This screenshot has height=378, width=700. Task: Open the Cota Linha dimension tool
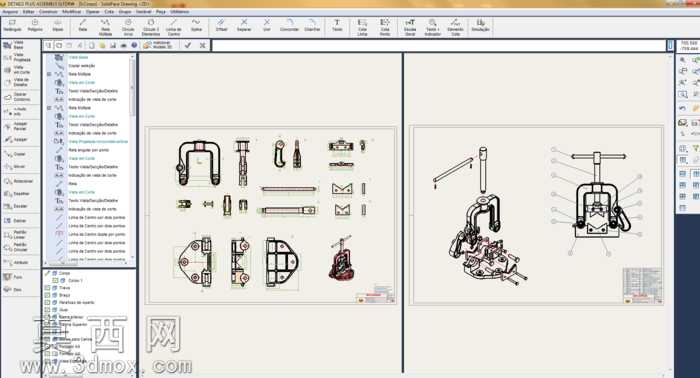point(362,27)
